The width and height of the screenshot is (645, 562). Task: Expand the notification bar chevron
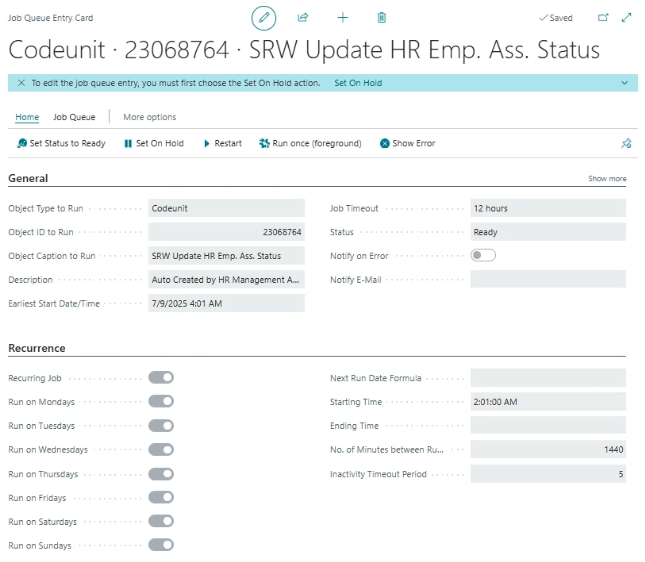click(x=625, y=83)
